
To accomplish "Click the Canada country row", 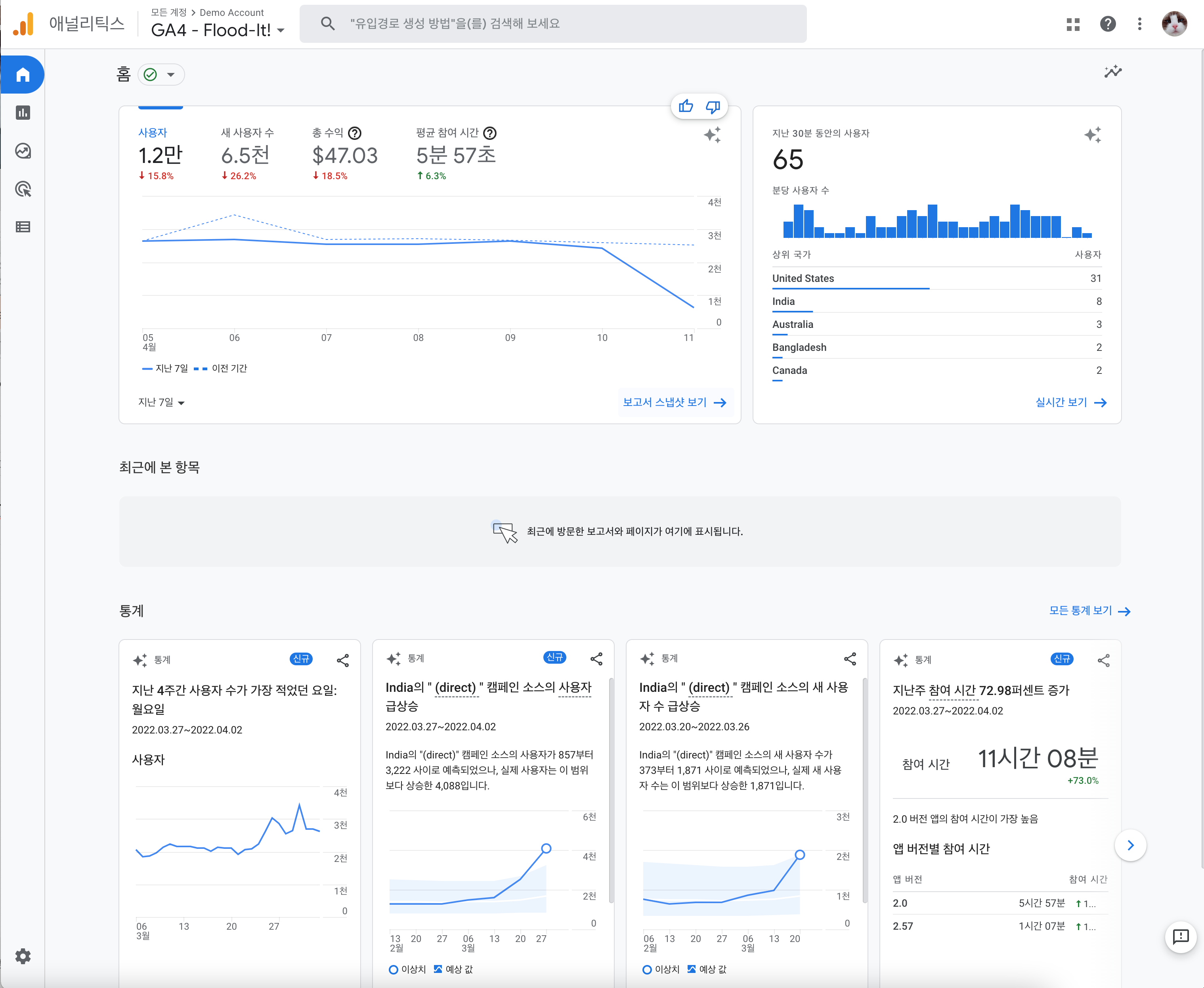I will click(936, 370).
